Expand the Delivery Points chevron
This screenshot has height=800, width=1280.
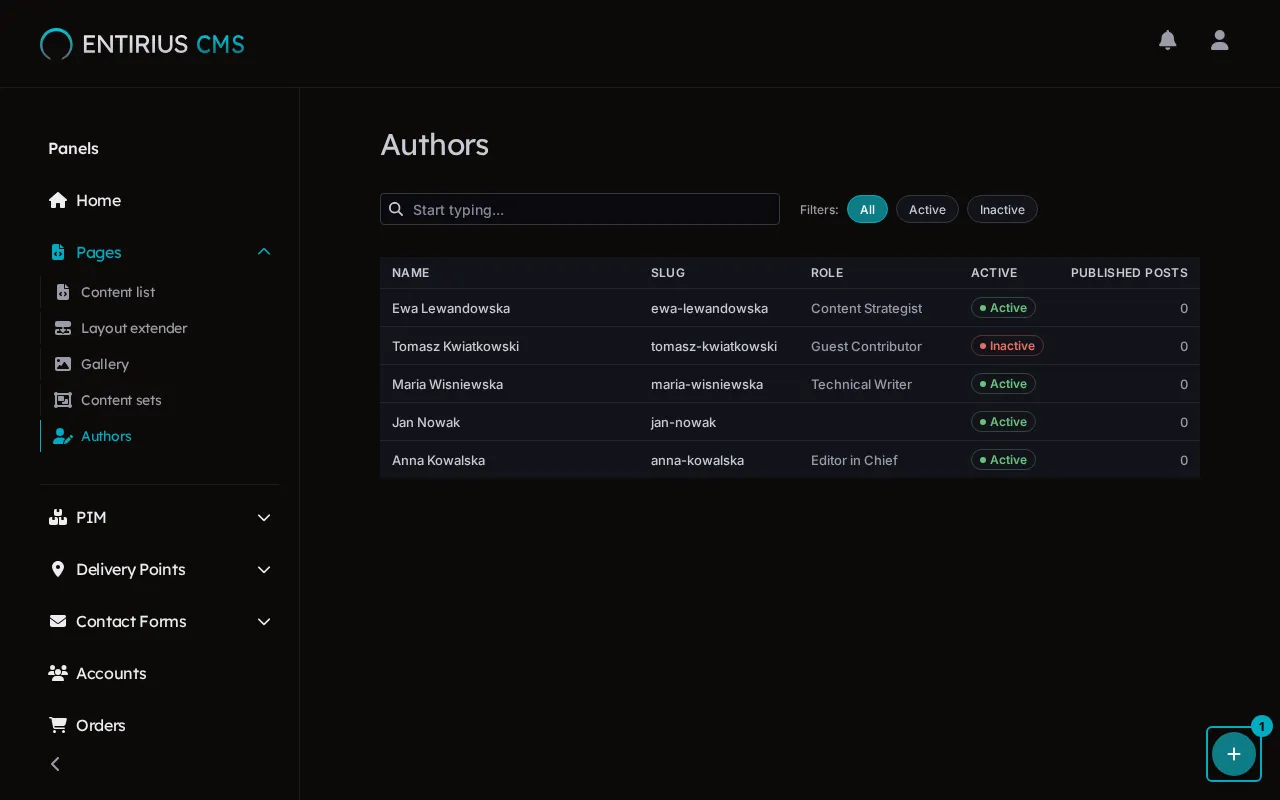(x=264, y=569)
